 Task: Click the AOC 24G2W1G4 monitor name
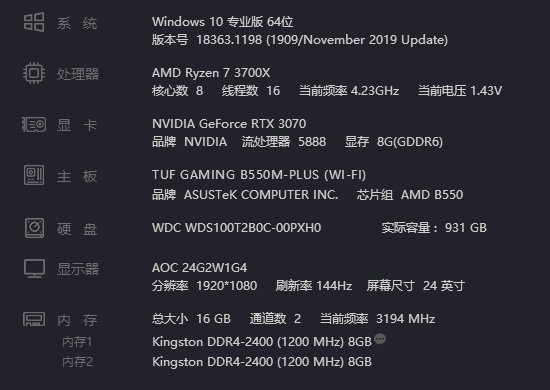click(200, 268)
